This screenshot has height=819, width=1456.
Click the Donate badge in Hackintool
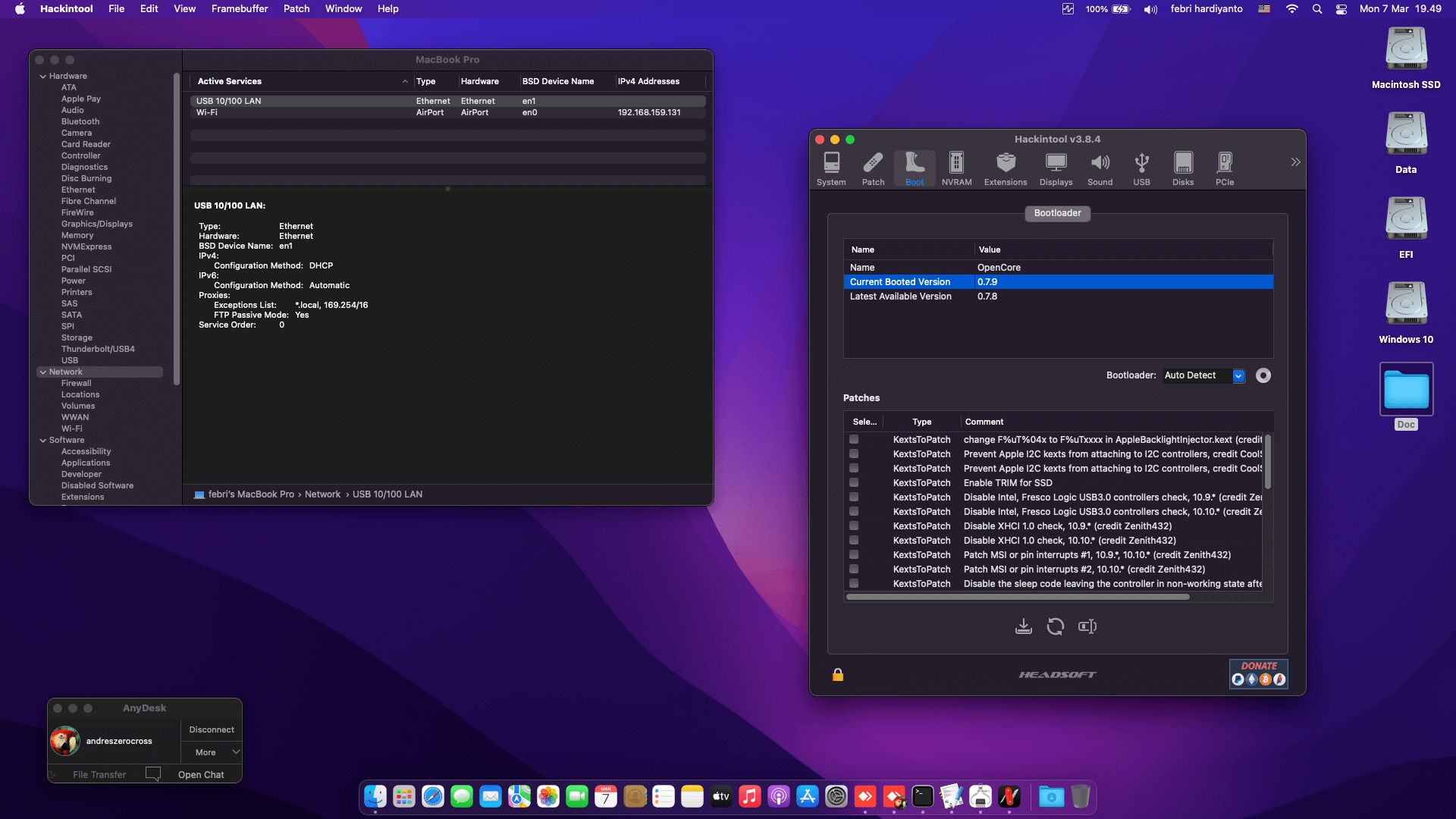click(x=1259, y=673)
